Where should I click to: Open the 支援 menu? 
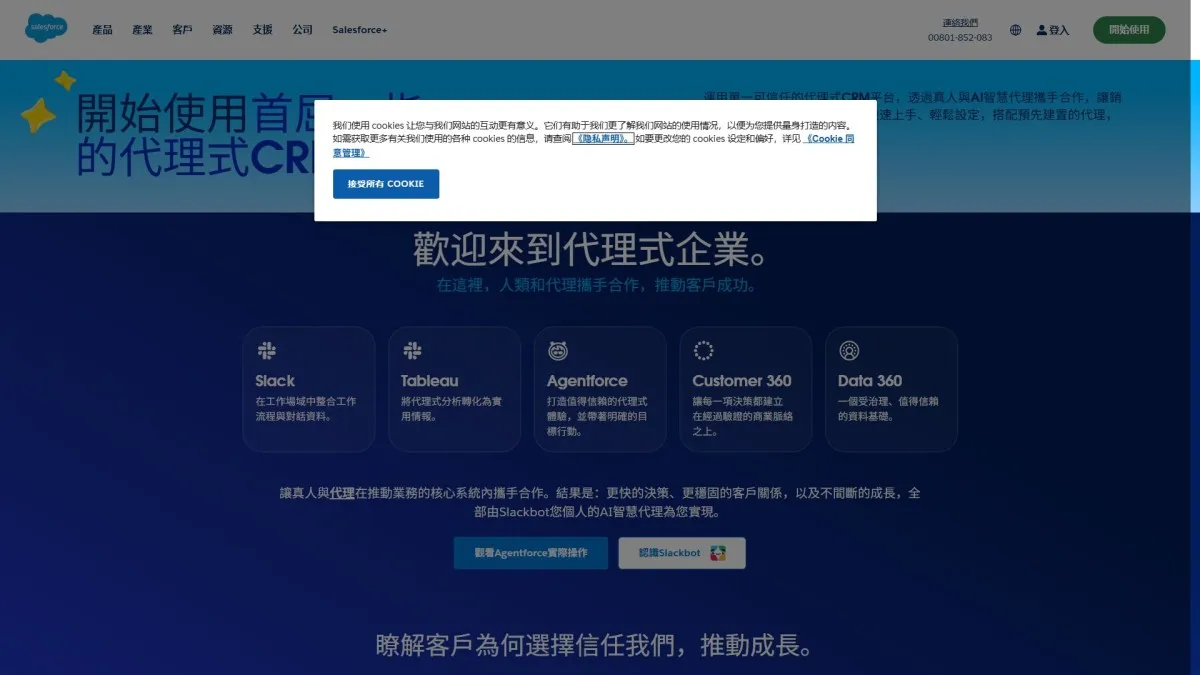262,30
